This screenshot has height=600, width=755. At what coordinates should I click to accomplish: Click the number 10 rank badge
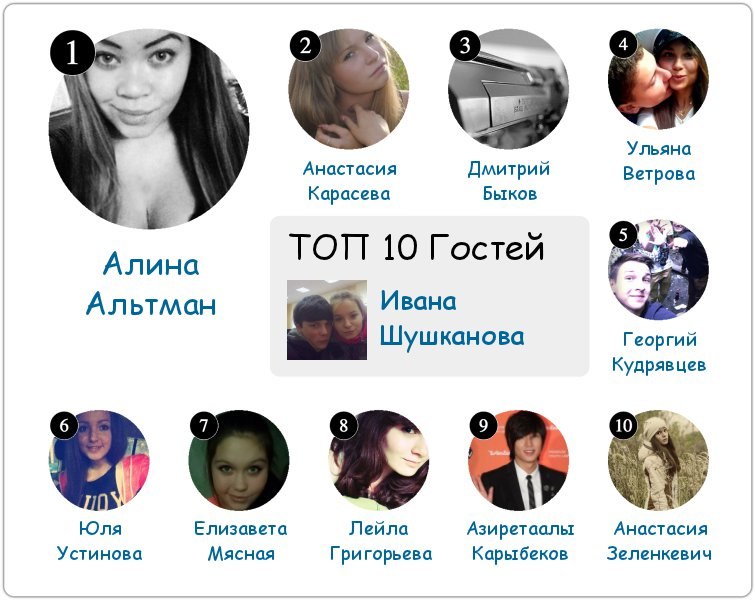coord(624,425)
